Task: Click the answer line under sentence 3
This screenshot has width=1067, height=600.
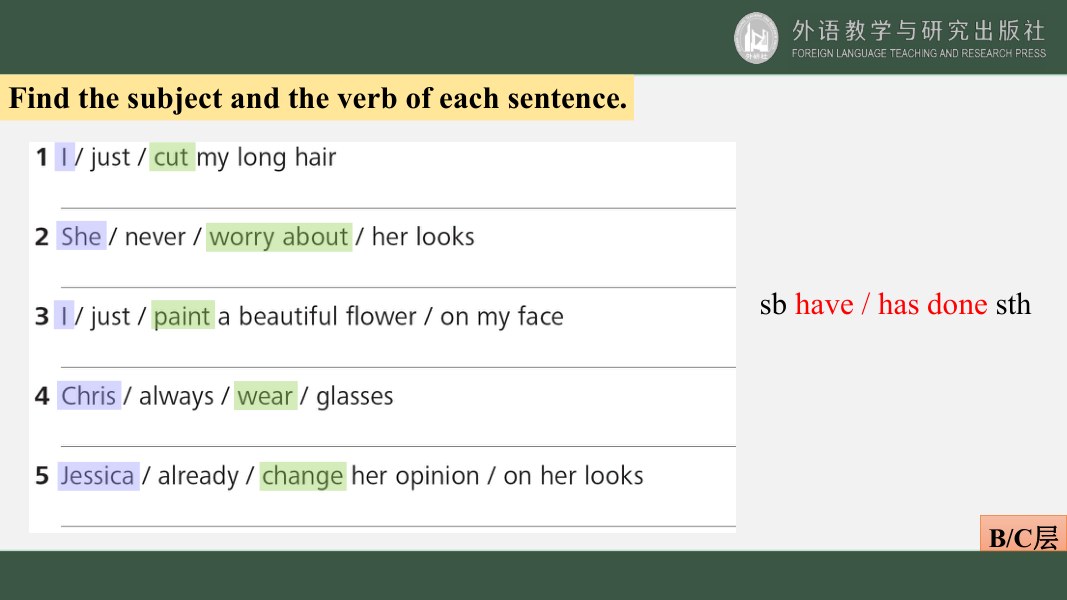Action: coord(398,367)
